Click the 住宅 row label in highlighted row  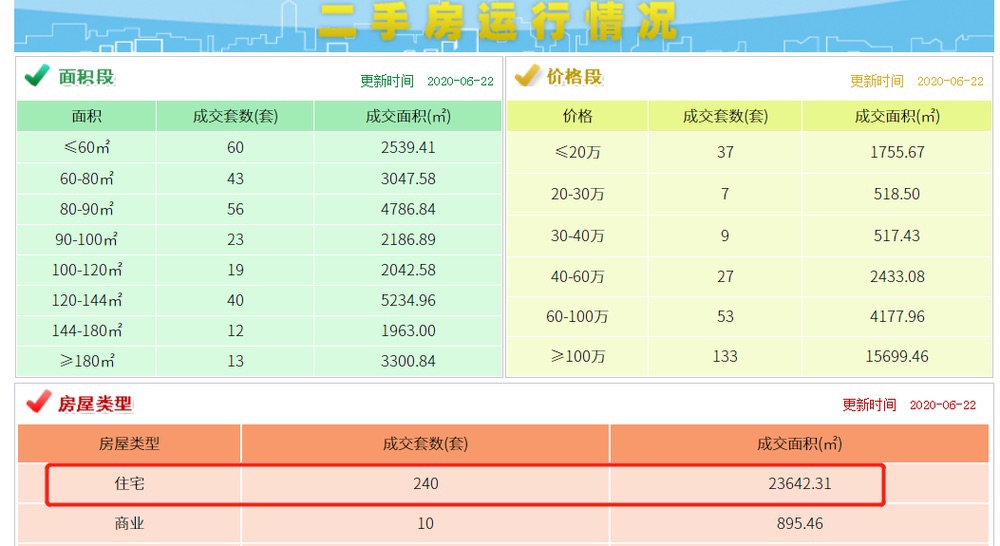click(x=129, y=484)
